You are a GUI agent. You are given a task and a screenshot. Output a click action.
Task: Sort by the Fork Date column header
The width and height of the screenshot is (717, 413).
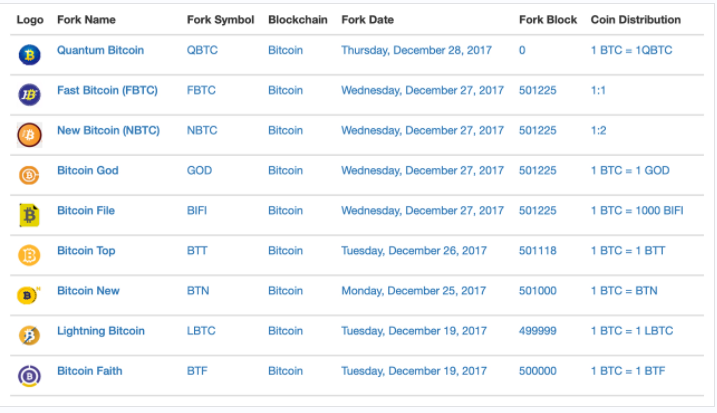(x=367, y=19)
